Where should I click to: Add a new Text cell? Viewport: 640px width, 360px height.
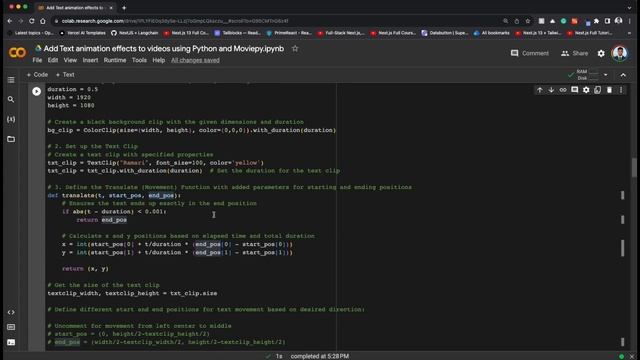[65, 75]
